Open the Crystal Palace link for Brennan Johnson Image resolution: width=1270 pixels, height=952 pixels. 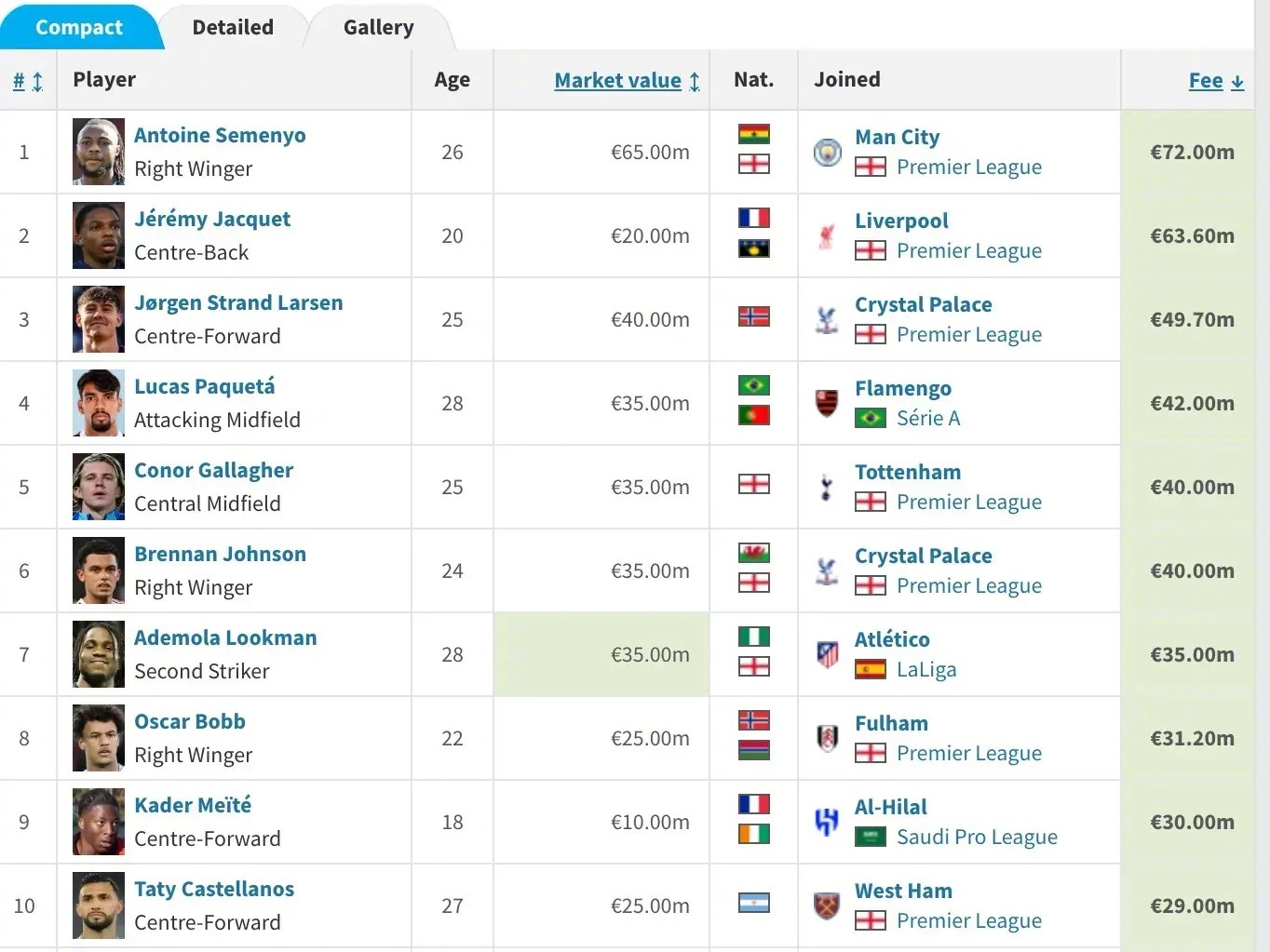(x=923, y=556)
